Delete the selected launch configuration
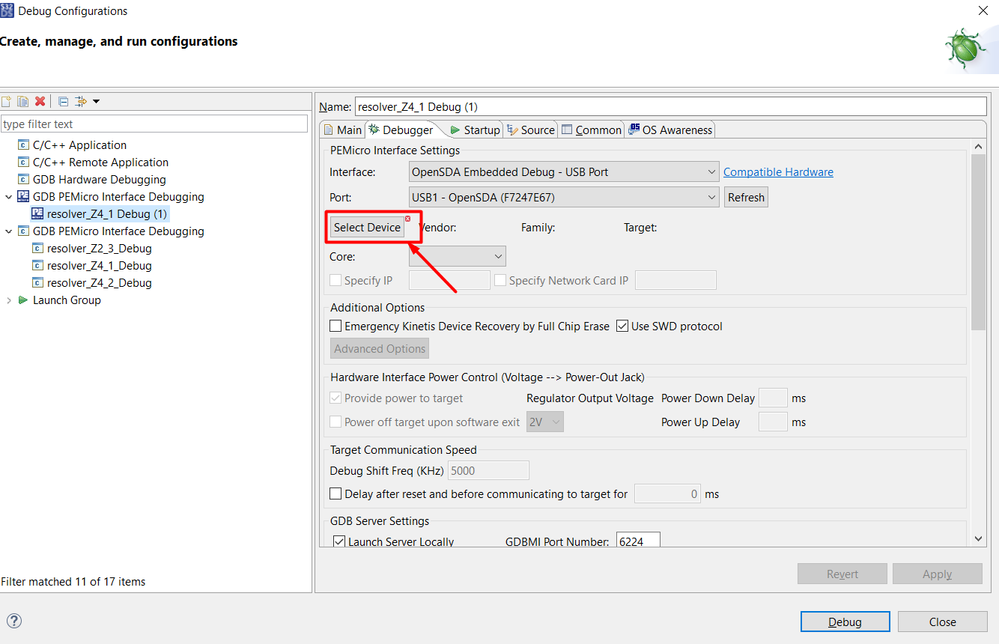Screen dimensions: 999x644 coord(40,101)
